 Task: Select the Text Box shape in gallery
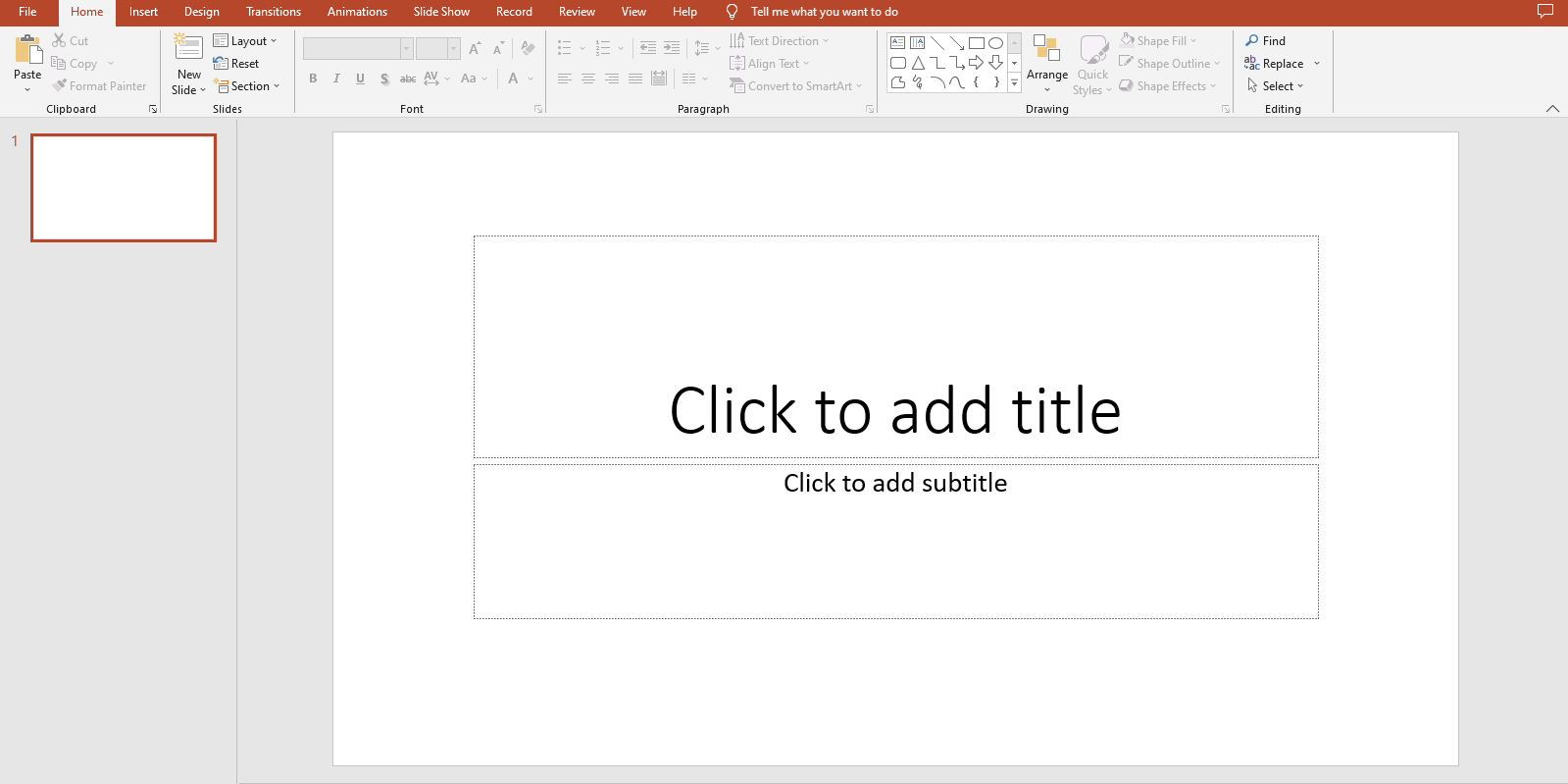(x=897, y=43)
